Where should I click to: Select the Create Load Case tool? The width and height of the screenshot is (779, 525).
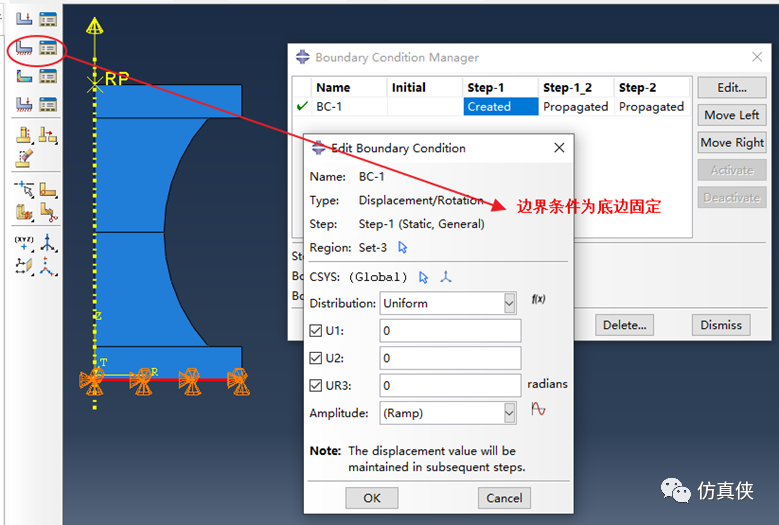click(x=24, y=104)
